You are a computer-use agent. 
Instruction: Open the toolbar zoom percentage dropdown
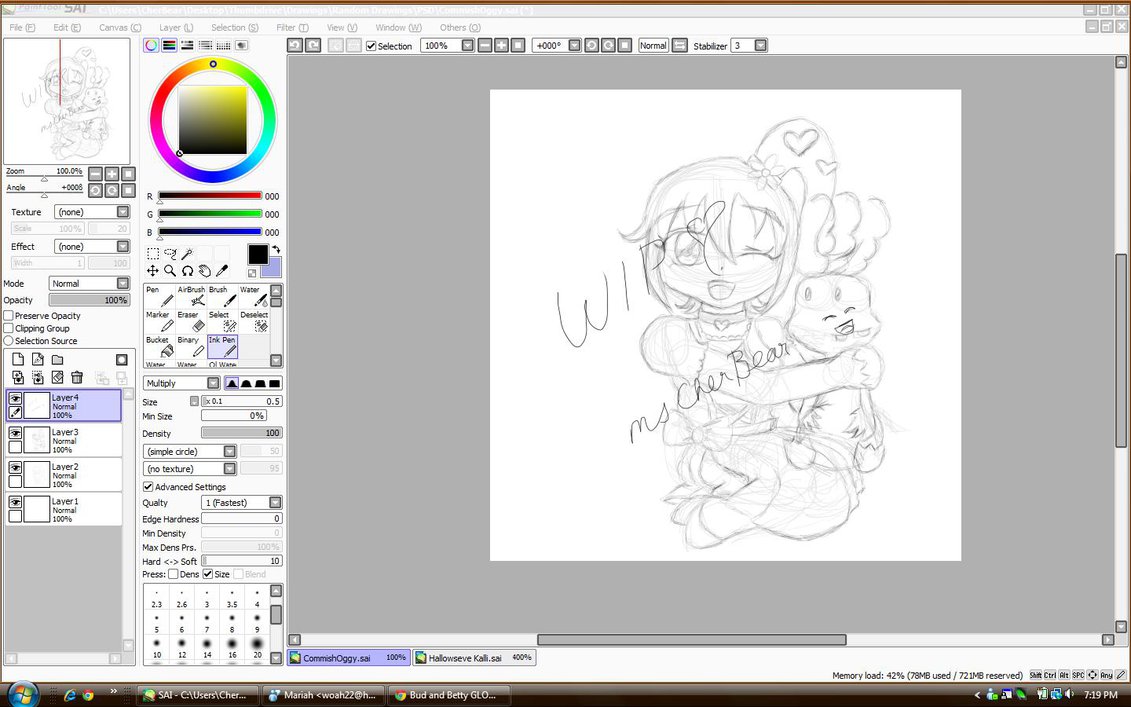click(467, 45)
